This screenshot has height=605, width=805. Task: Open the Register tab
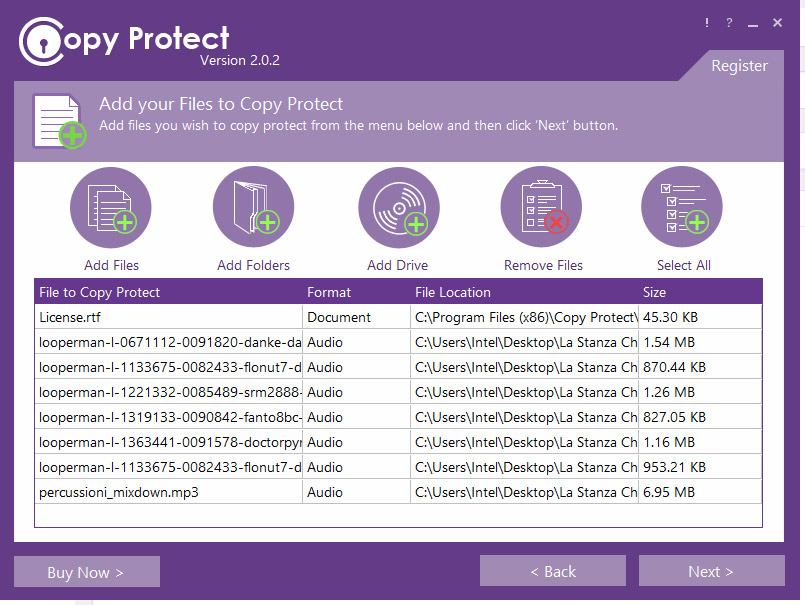click(739, 66)
